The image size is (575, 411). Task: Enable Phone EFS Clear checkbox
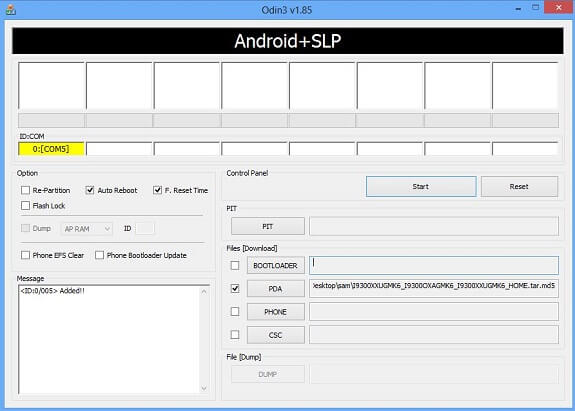coord(25,255)
